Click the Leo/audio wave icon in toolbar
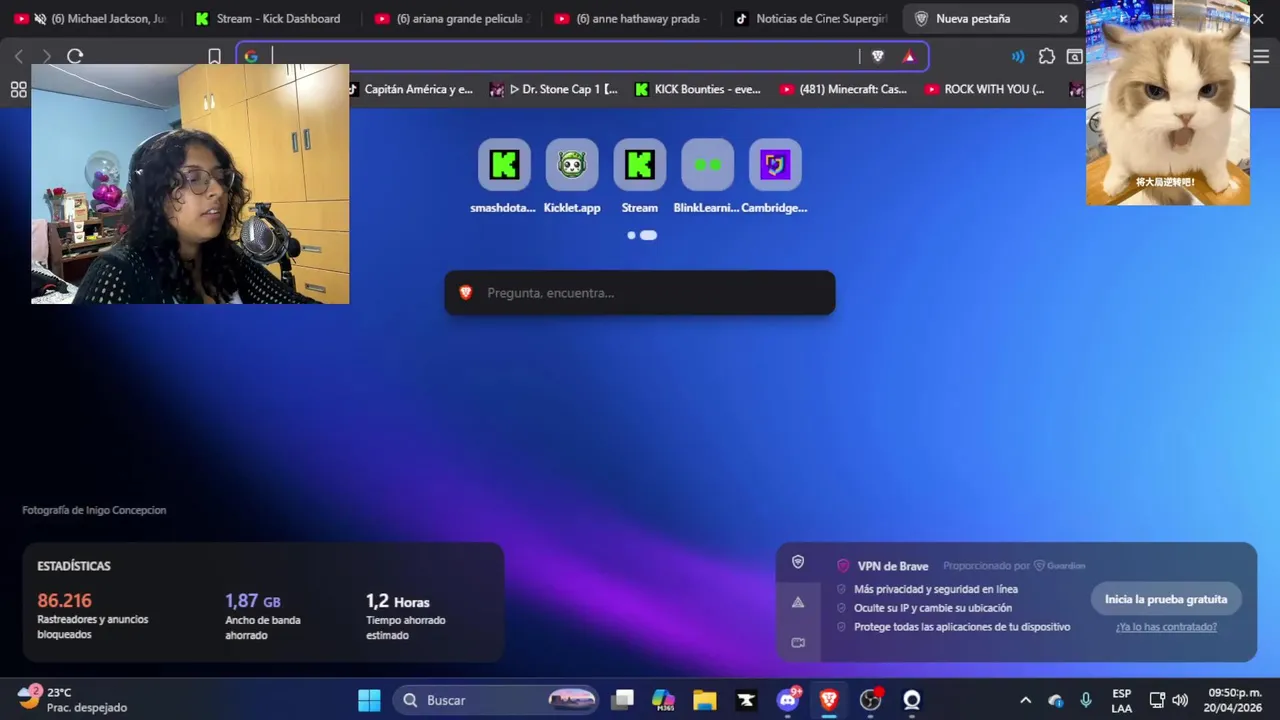 1018,57
